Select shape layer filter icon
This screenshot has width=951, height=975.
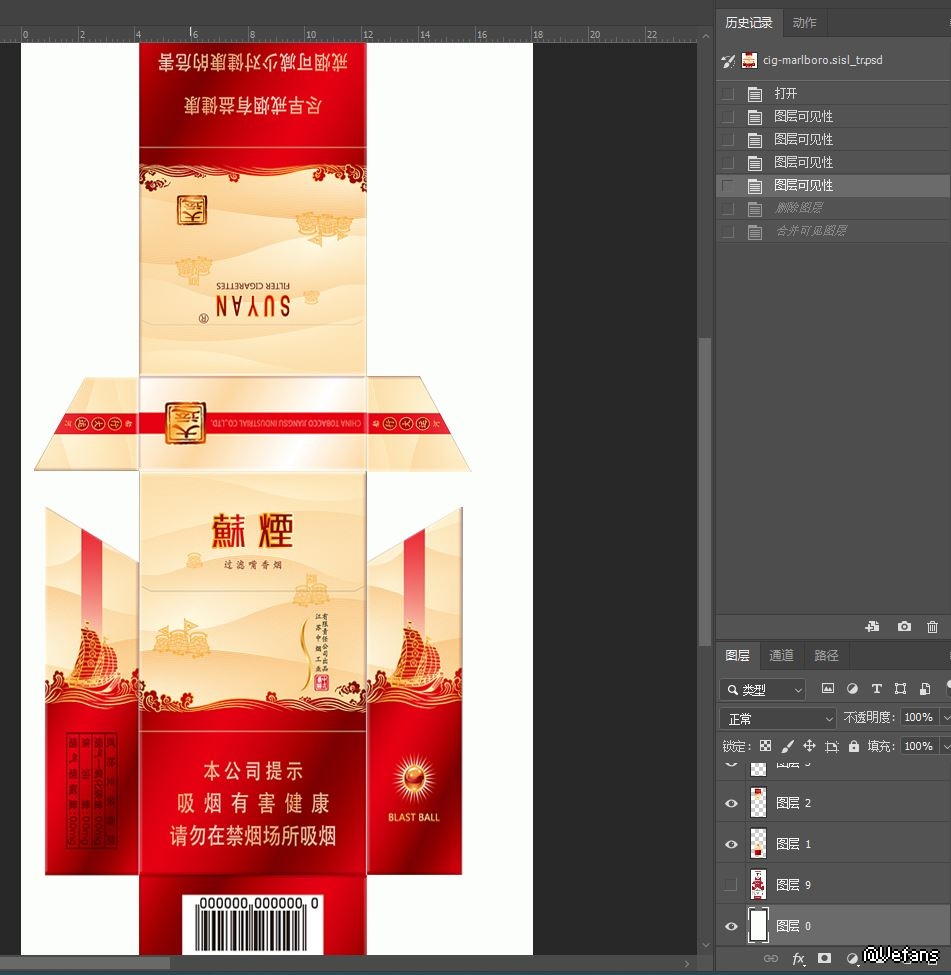pyautogui.click(x=900, y=688)
